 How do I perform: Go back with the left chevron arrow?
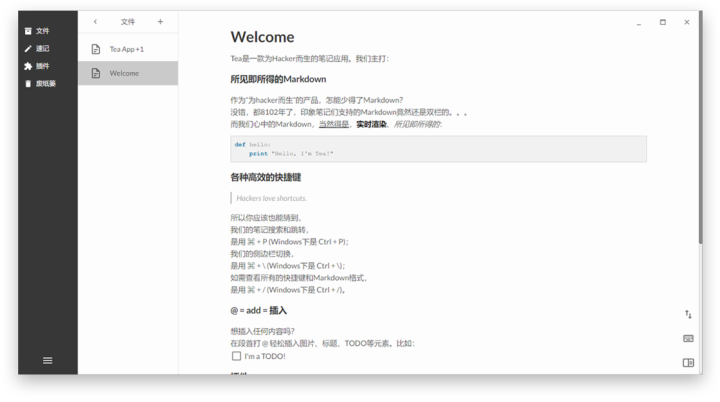coord(95,22)
